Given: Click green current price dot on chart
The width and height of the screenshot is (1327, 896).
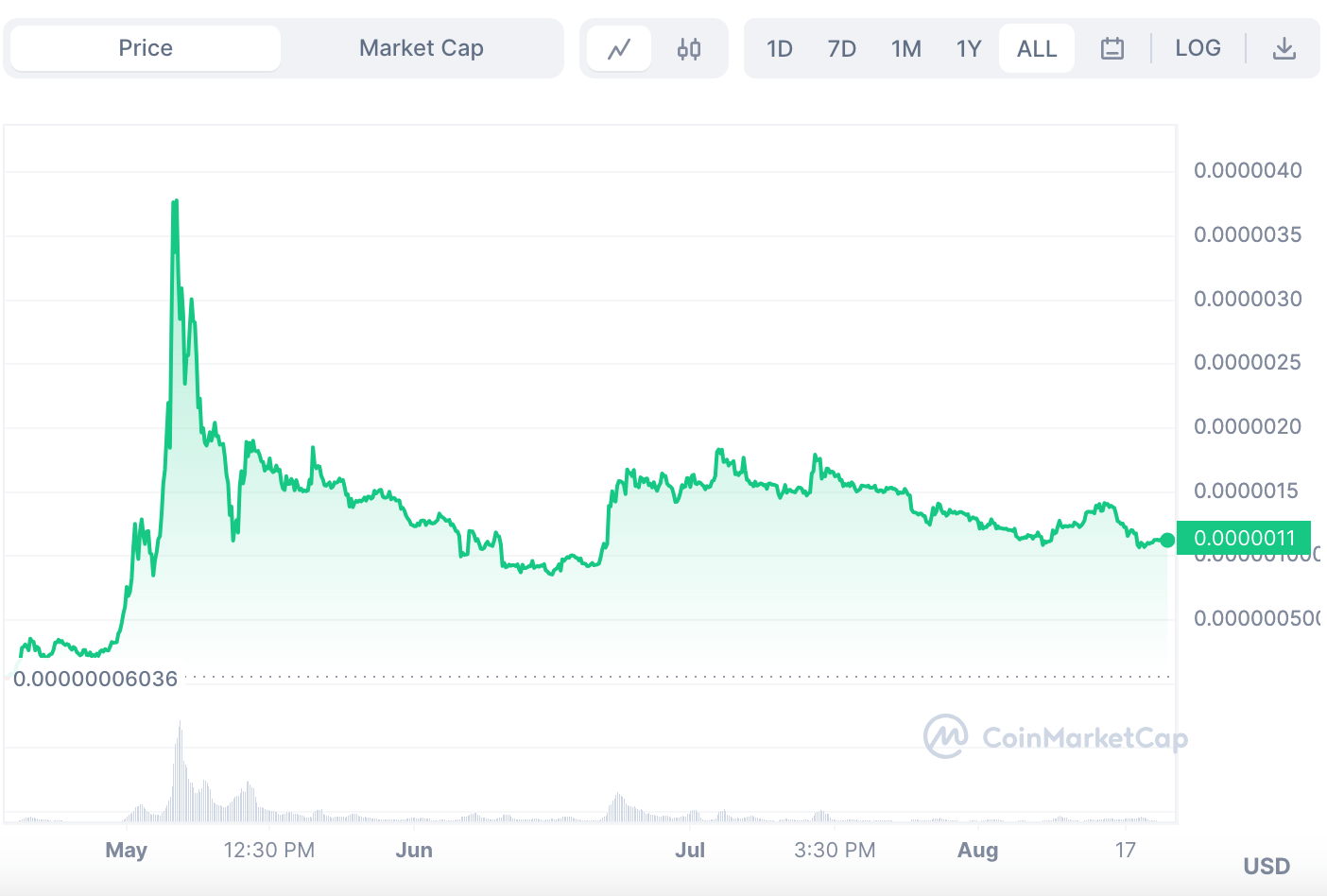Looking at the screenshot, I should click(1167, 540).
